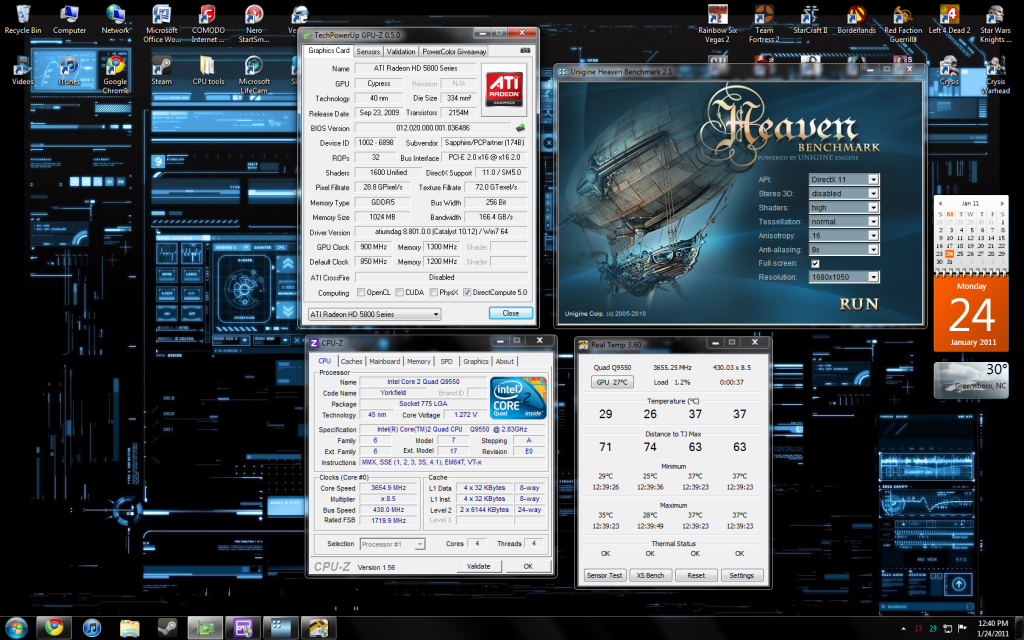The height and width of the screenshot is (640, 1024).
Task: Launch Borderlands desktop shortcut
Action: click(856, 20)
